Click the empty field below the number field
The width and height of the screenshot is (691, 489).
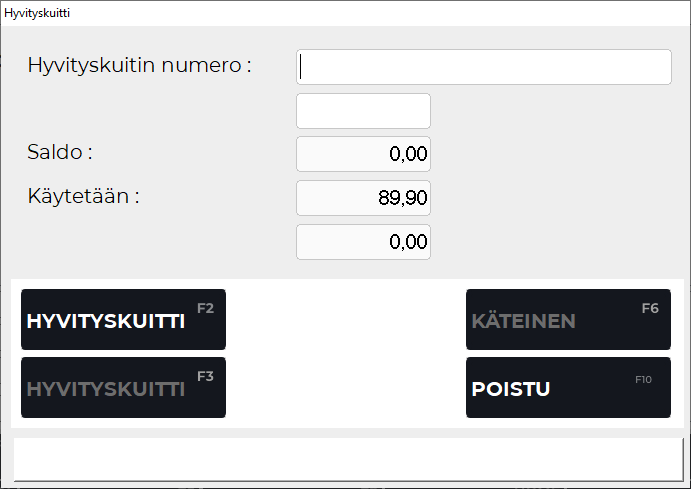[x=363, y=111]
